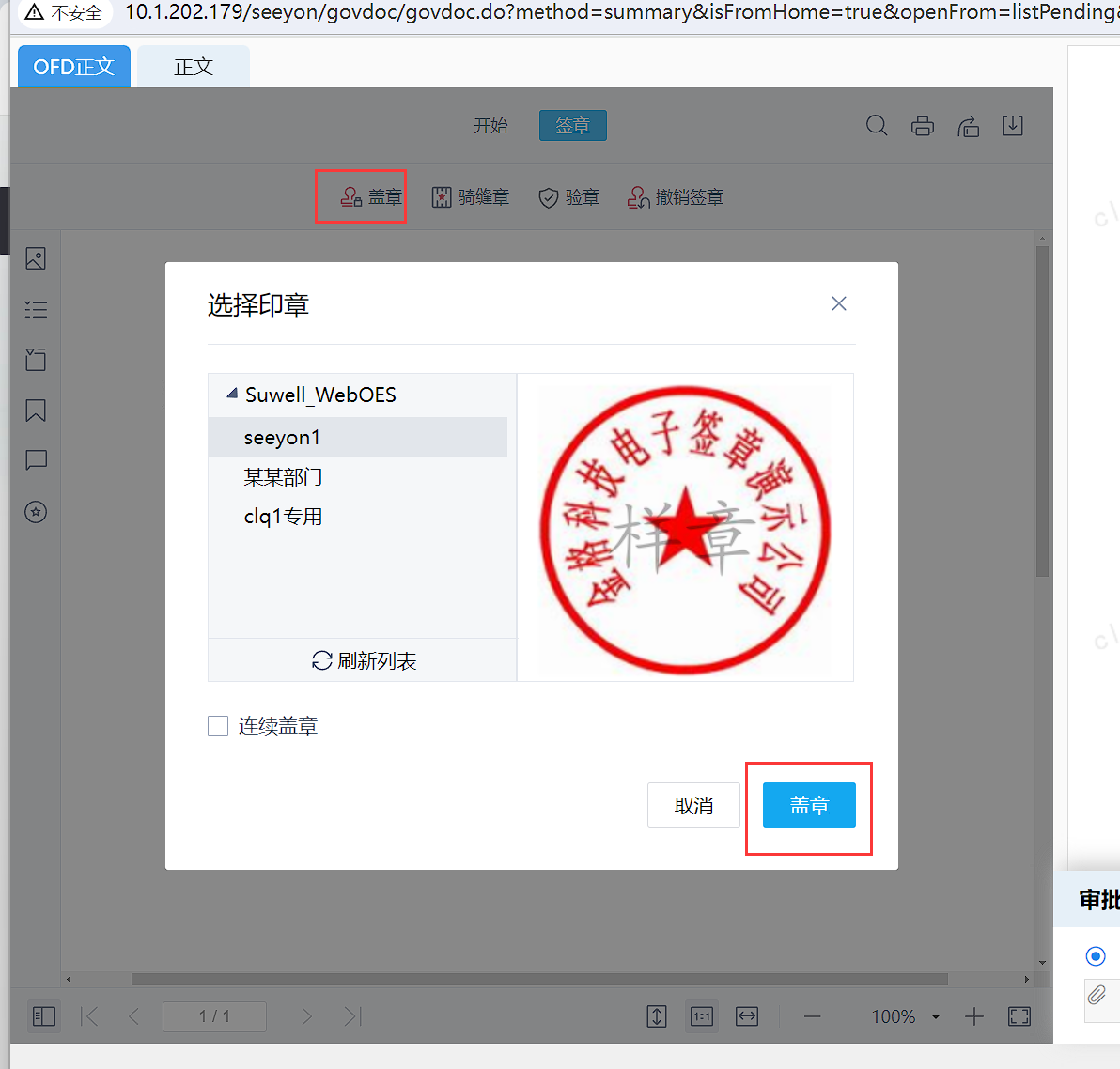Click the print icon in viewer toolbar
The image size is (1120, 1069).
click(x=922, y=126)
